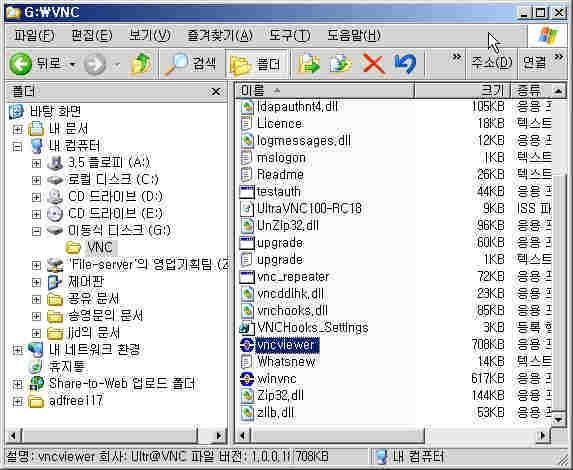Screen dimensions: 573x470
Task: Select Readme file icon
Action: [x=247, y=174]
